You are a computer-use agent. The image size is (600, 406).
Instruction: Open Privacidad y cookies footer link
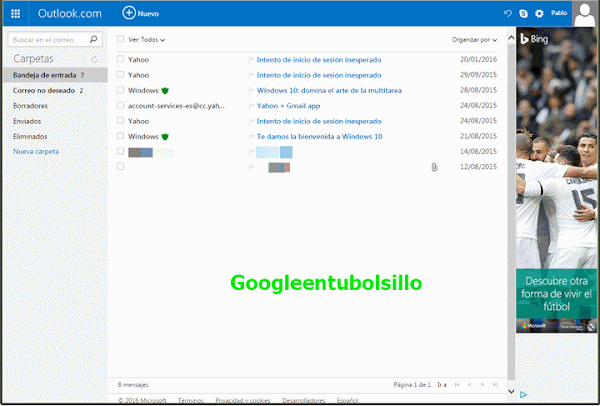tap(243, 400)
